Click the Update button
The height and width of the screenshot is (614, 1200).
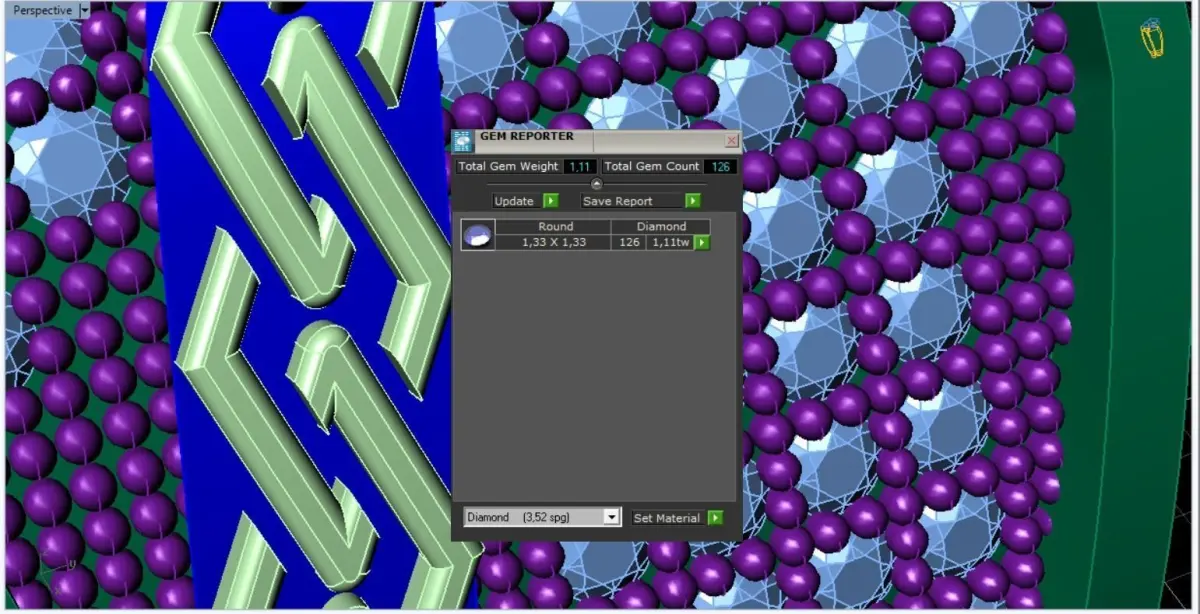click(517, 201)
